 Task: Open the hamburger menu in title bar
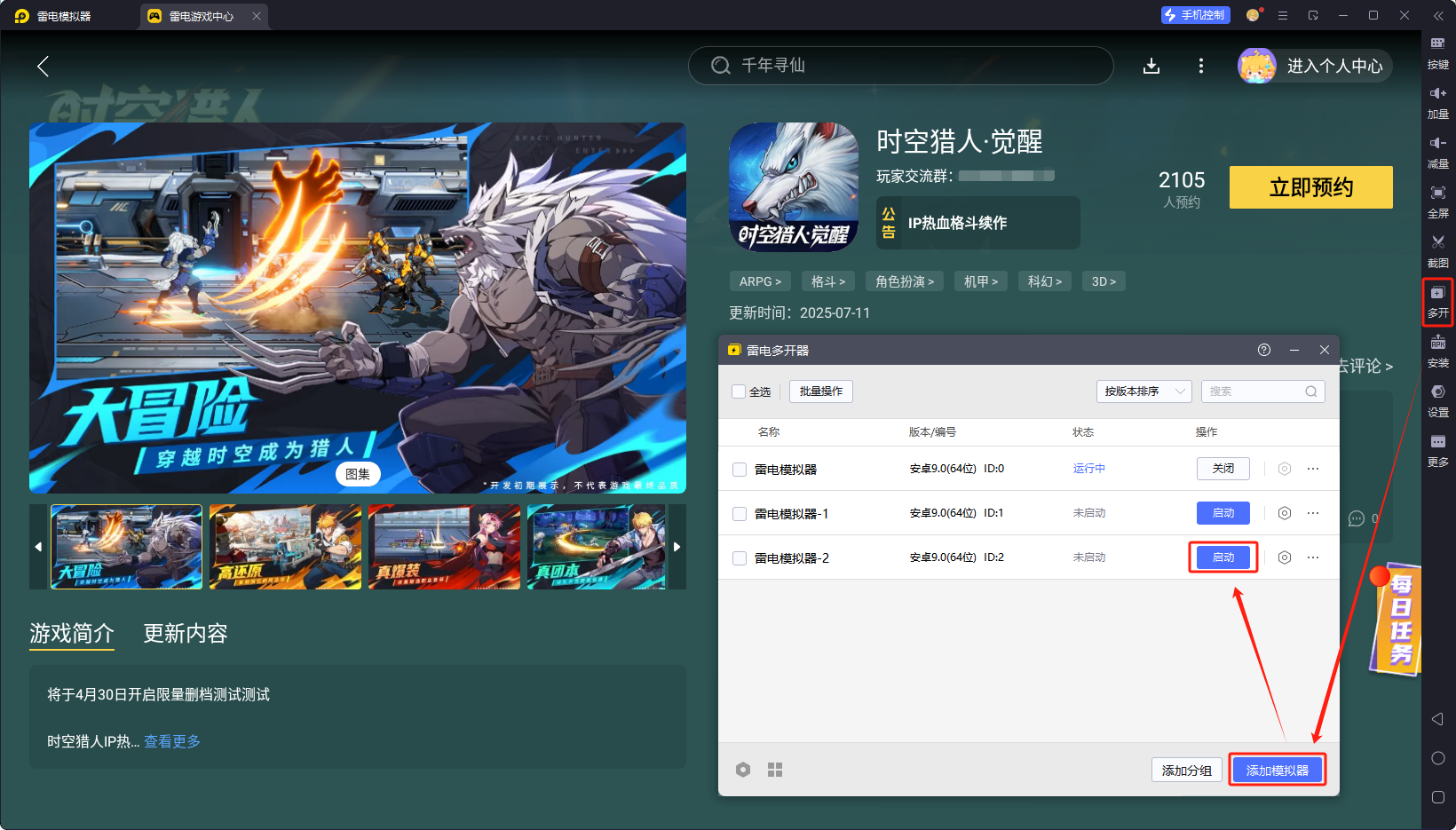pyautogui.click(x=1283, y=15)
